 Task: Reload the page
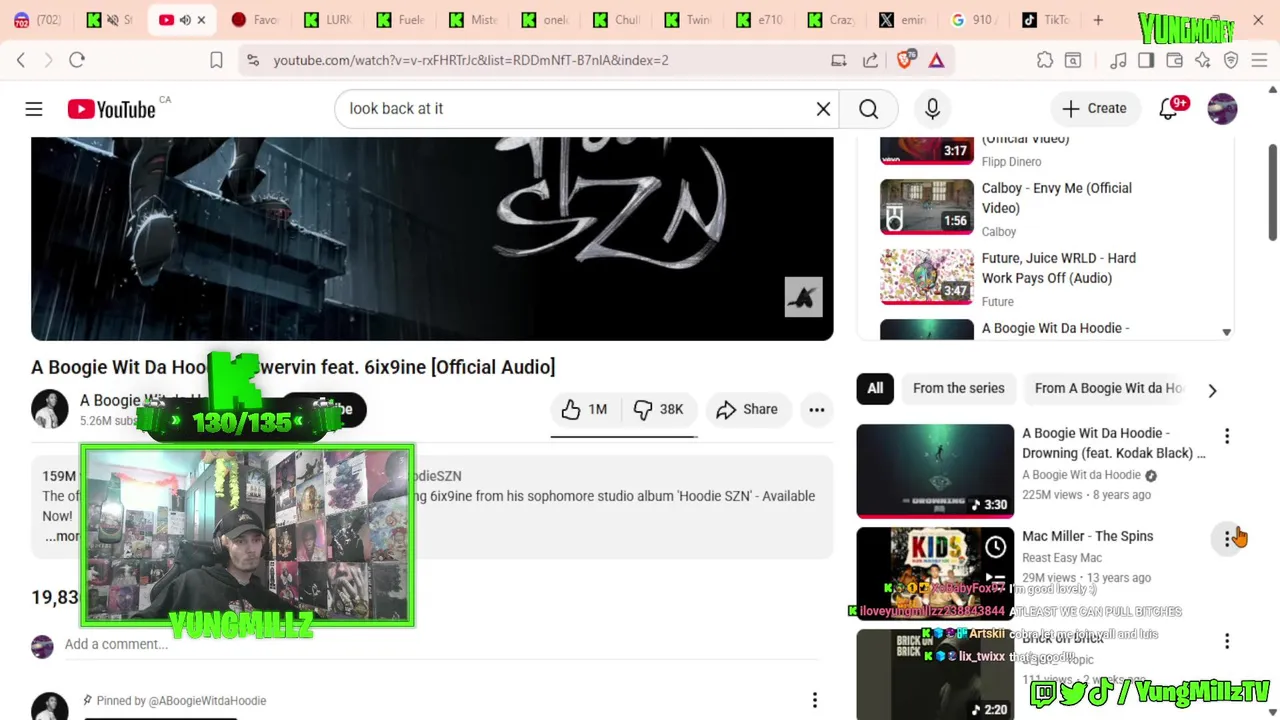(x=77, y=60)
